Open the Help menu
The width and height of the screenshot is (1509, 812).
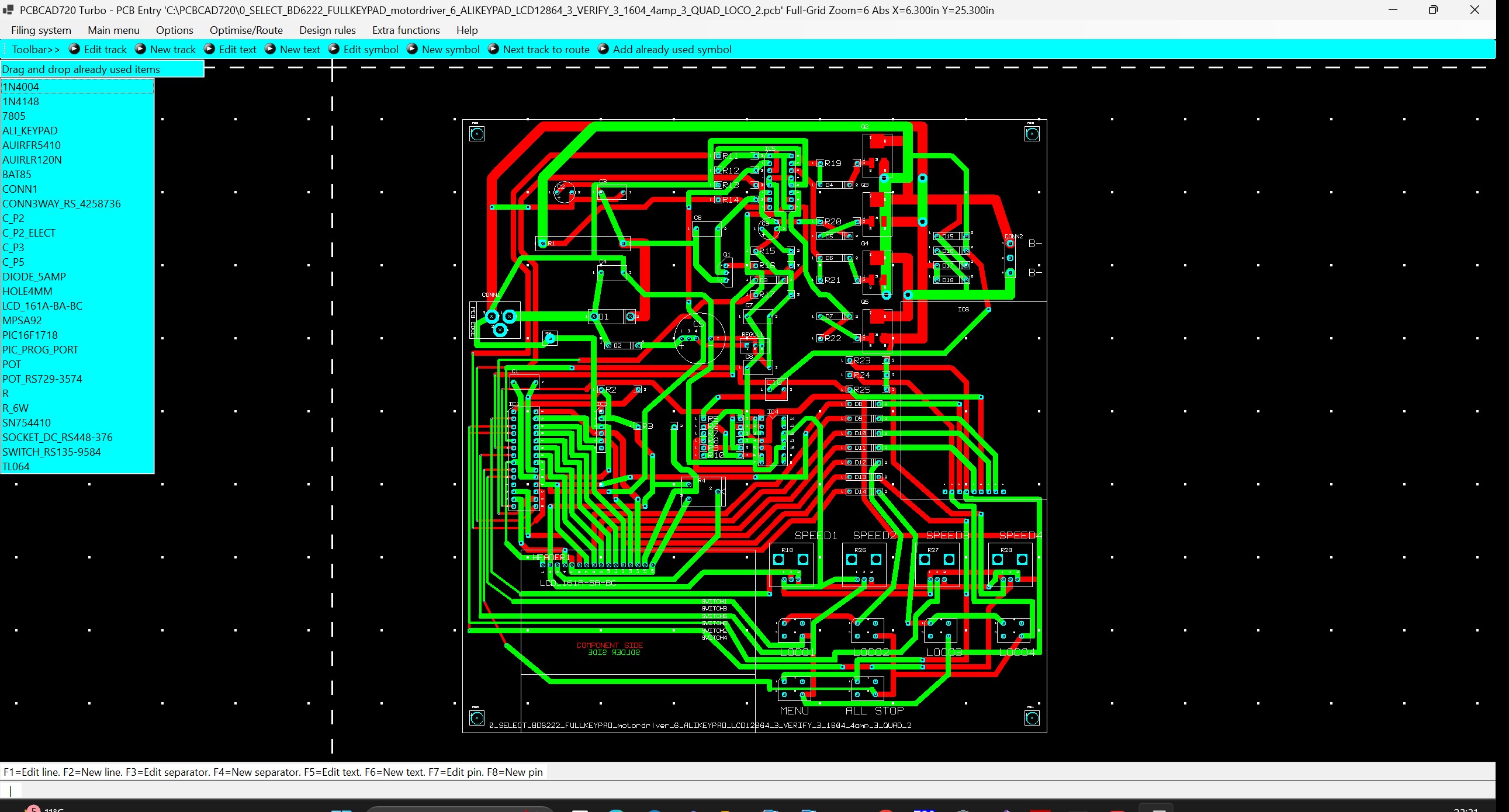466,30
